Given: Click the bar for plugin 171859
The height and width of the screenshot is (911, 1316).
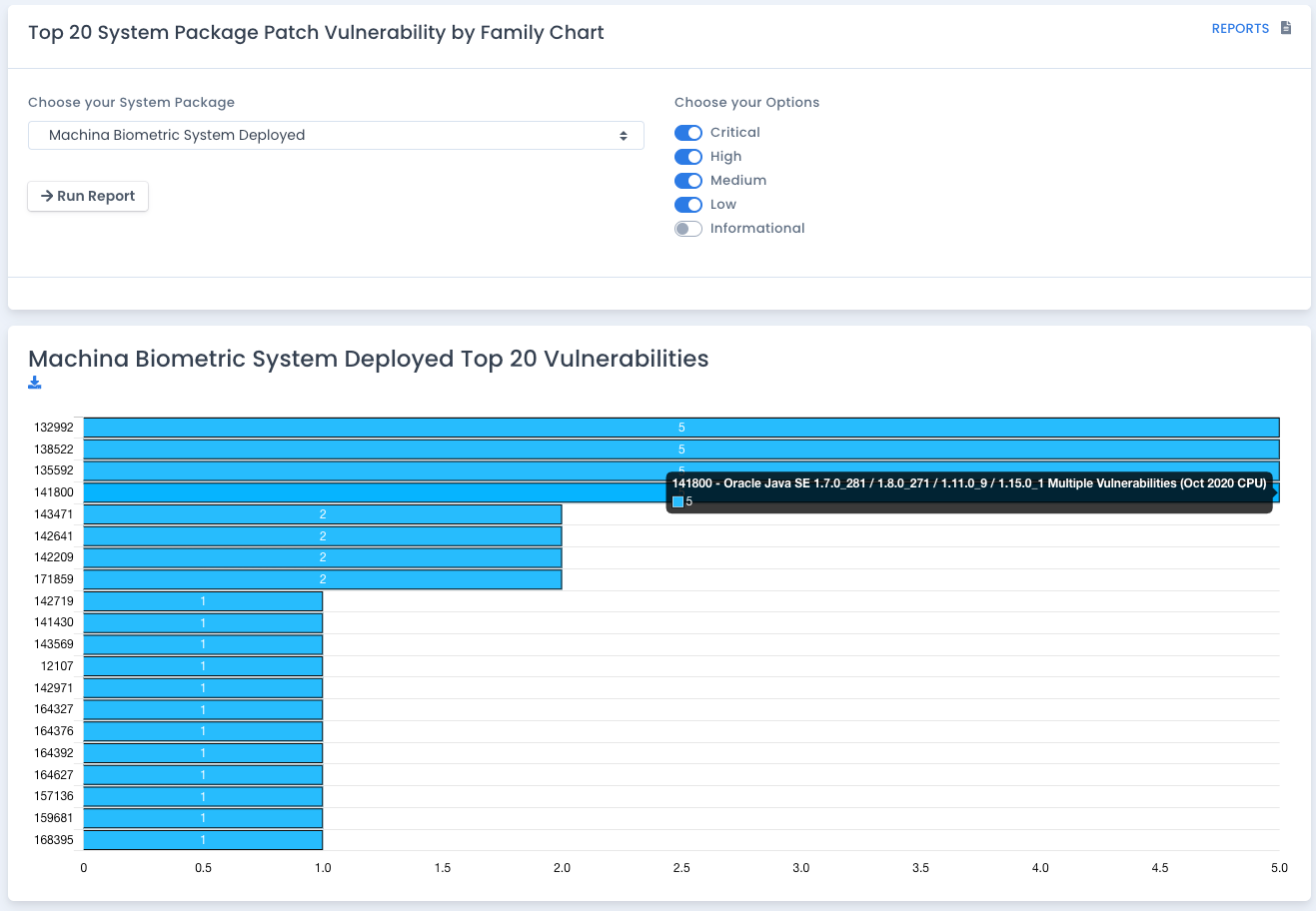Looking at the screenshot, I should coord(323,579).
